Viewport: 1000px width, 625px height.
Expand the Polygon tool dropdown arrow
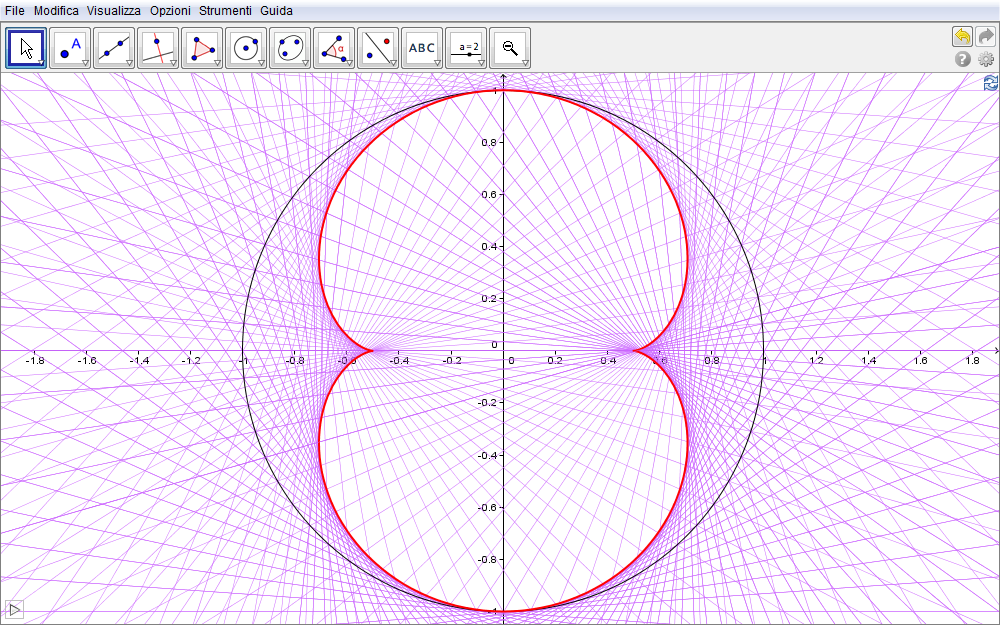217,63
